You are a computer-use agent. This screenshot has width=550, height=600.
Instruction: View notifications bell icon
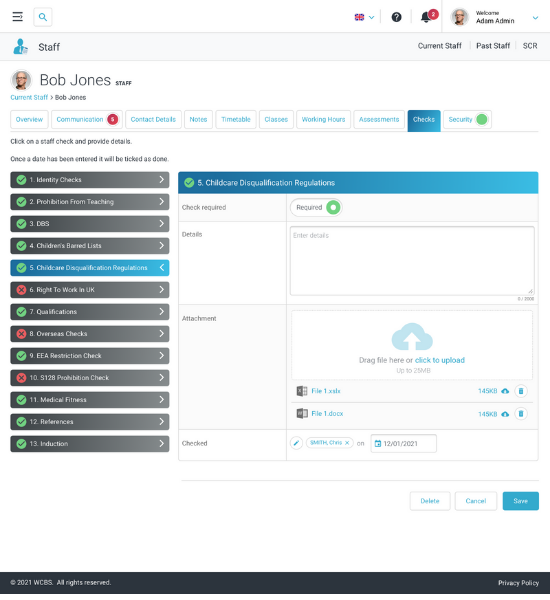[426, 17]
